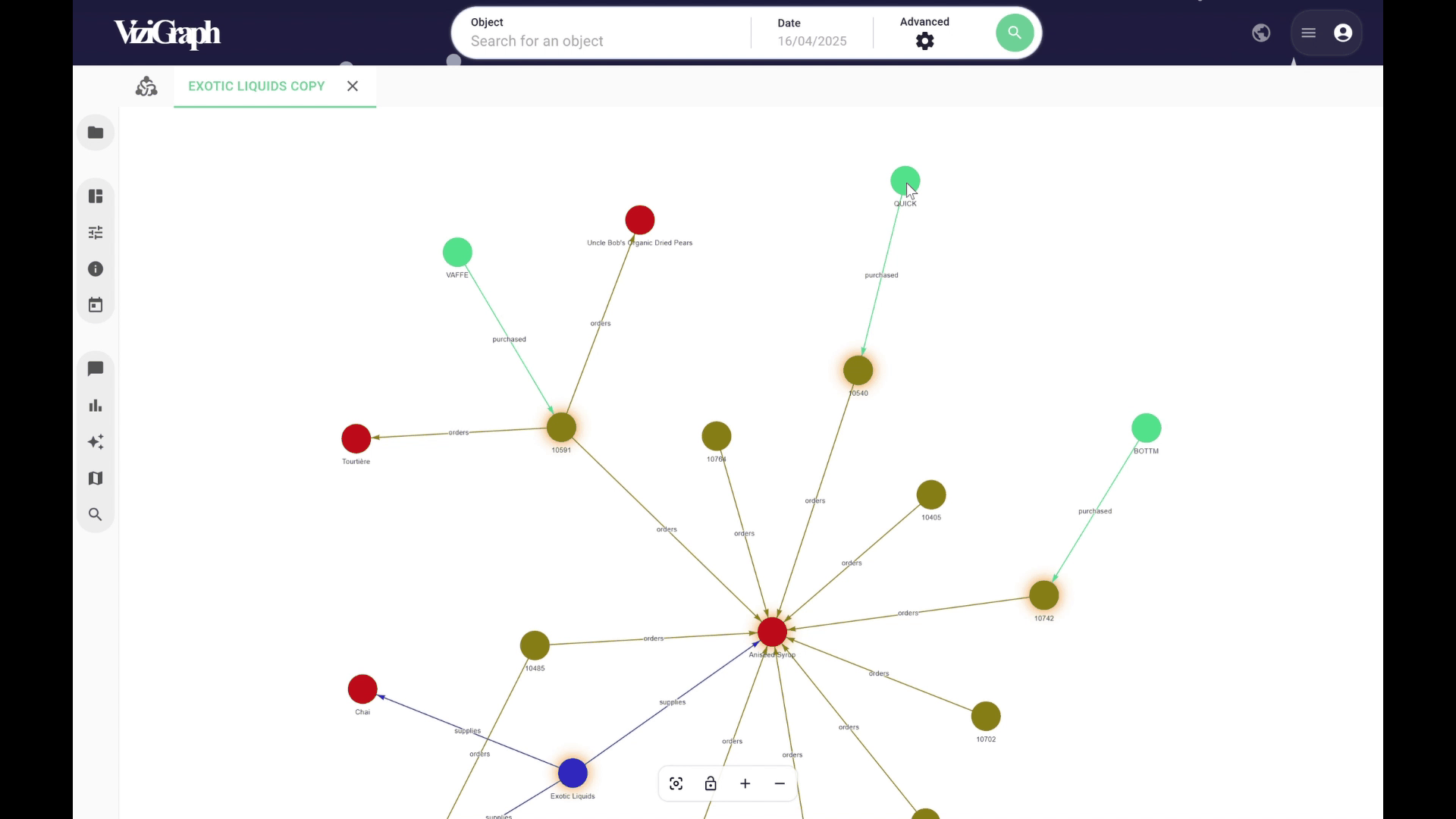The height and width of the screenshot is (819, 1456).
Task: Open the comments chat icon
Action: tap(96, 369)
